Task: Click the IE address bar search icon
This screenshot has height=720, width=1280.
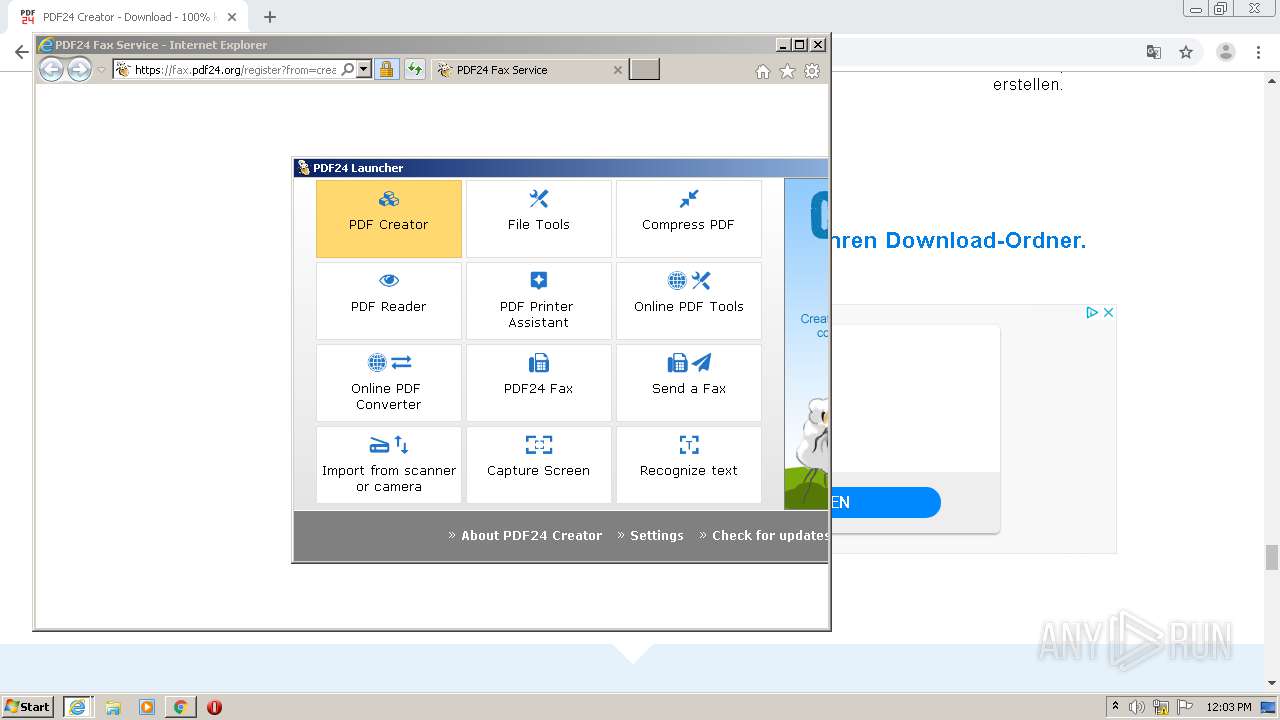Action: [x=347, y=70]
